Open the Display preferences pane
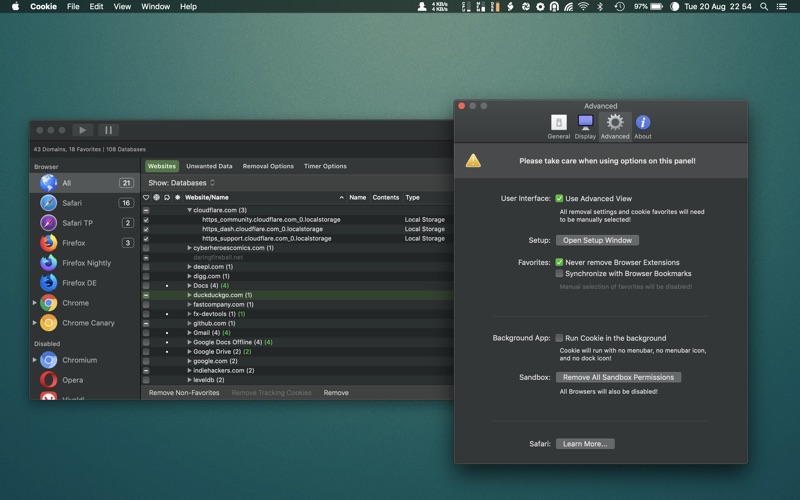 (x=585, y=126)
